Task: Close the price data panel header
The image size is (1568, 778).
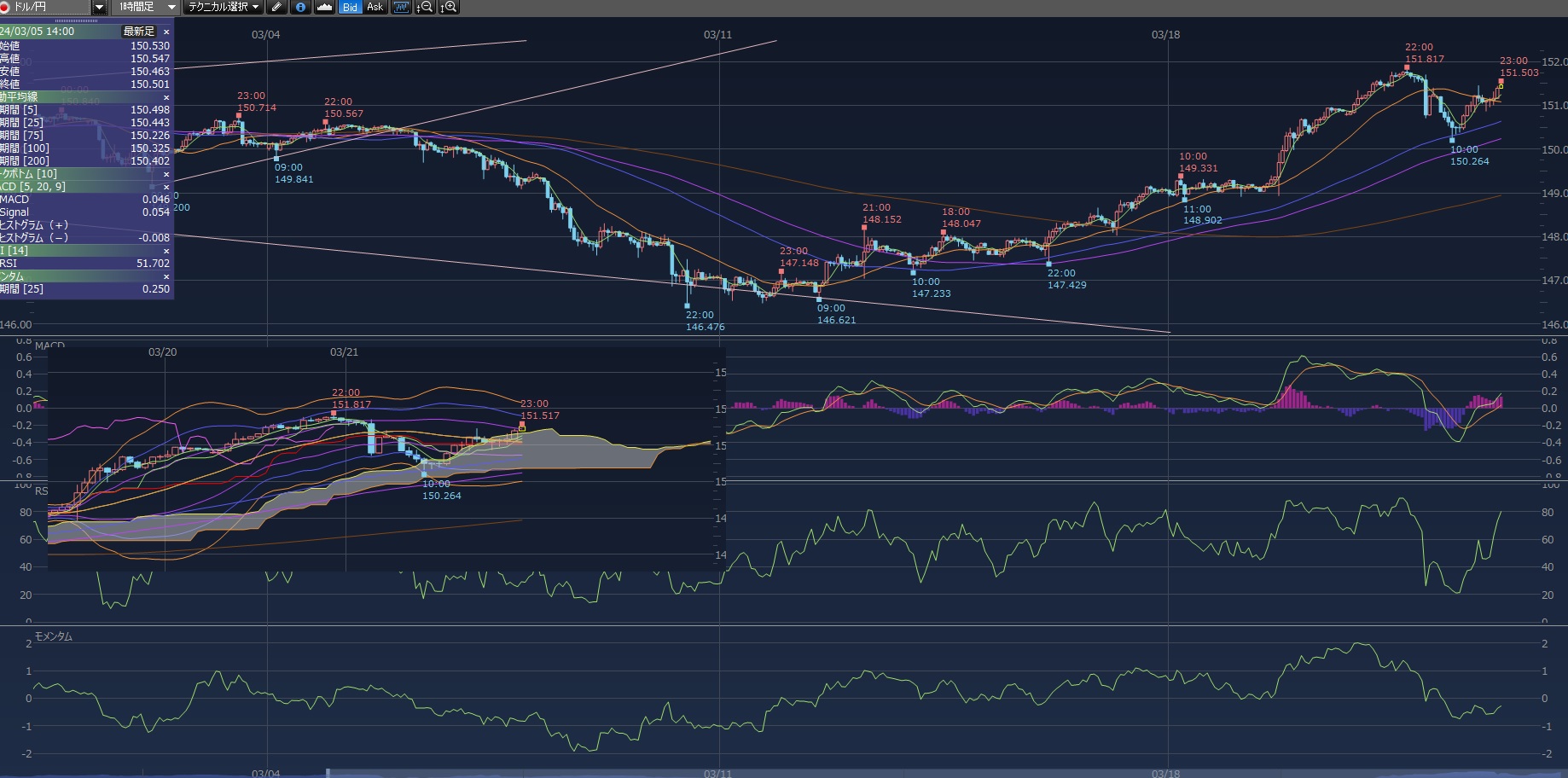Action: tap(166, 32)
